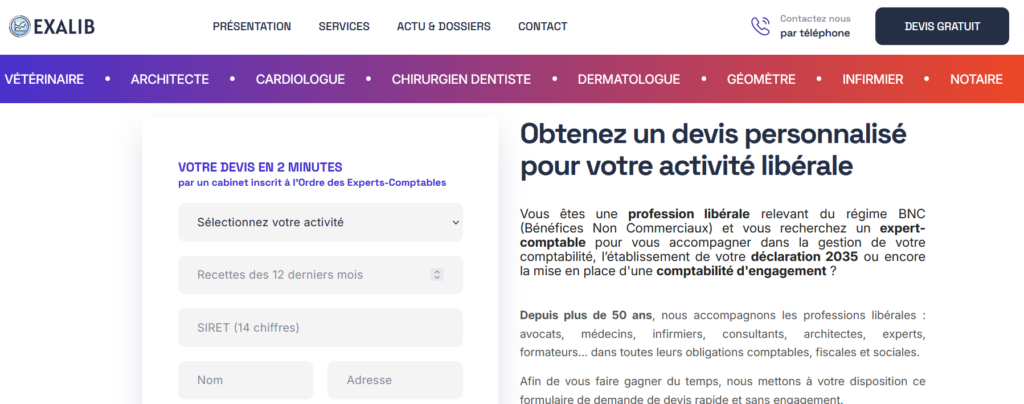Image resolution: width=1024 pixels, height=404 pixels.
Task: Click the Recettes field stepper arrows
Action: (x=437, y=274)
